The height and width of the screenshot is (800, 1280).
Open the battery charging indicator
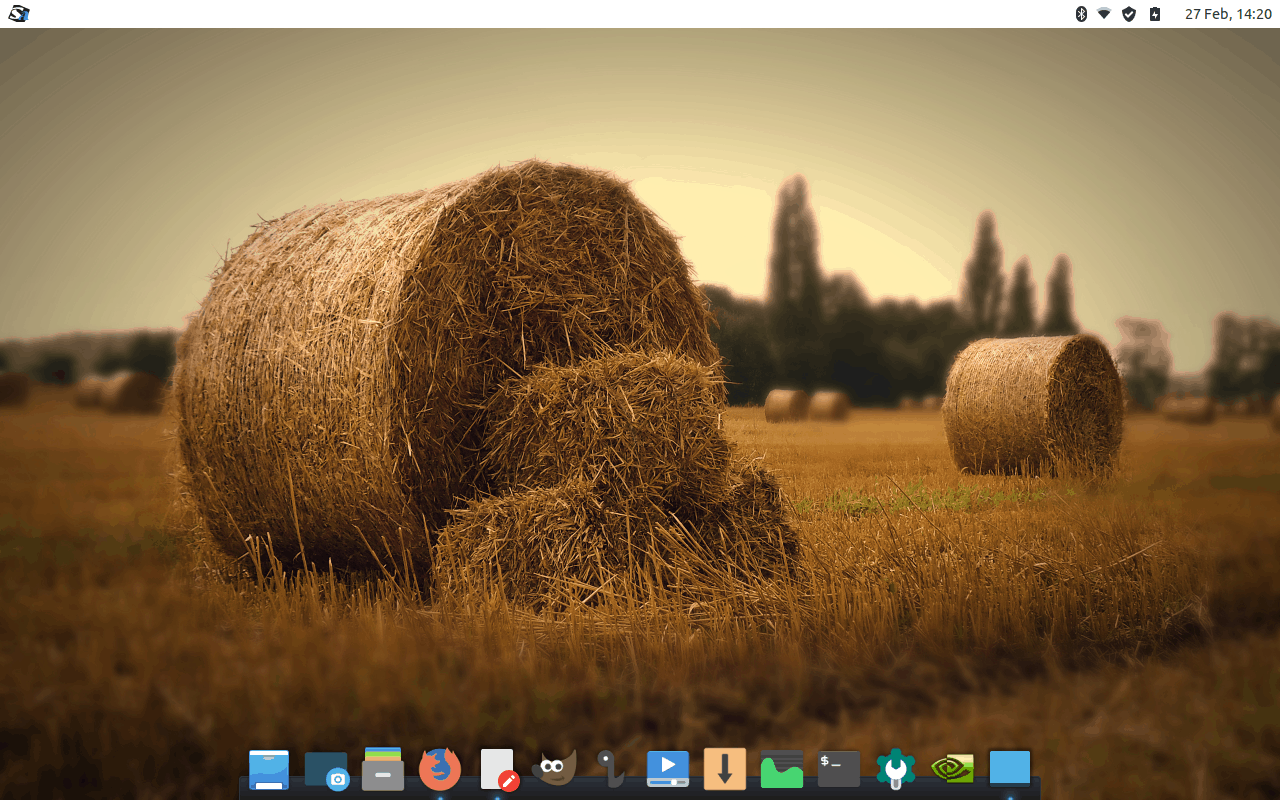coord(1155,14)
